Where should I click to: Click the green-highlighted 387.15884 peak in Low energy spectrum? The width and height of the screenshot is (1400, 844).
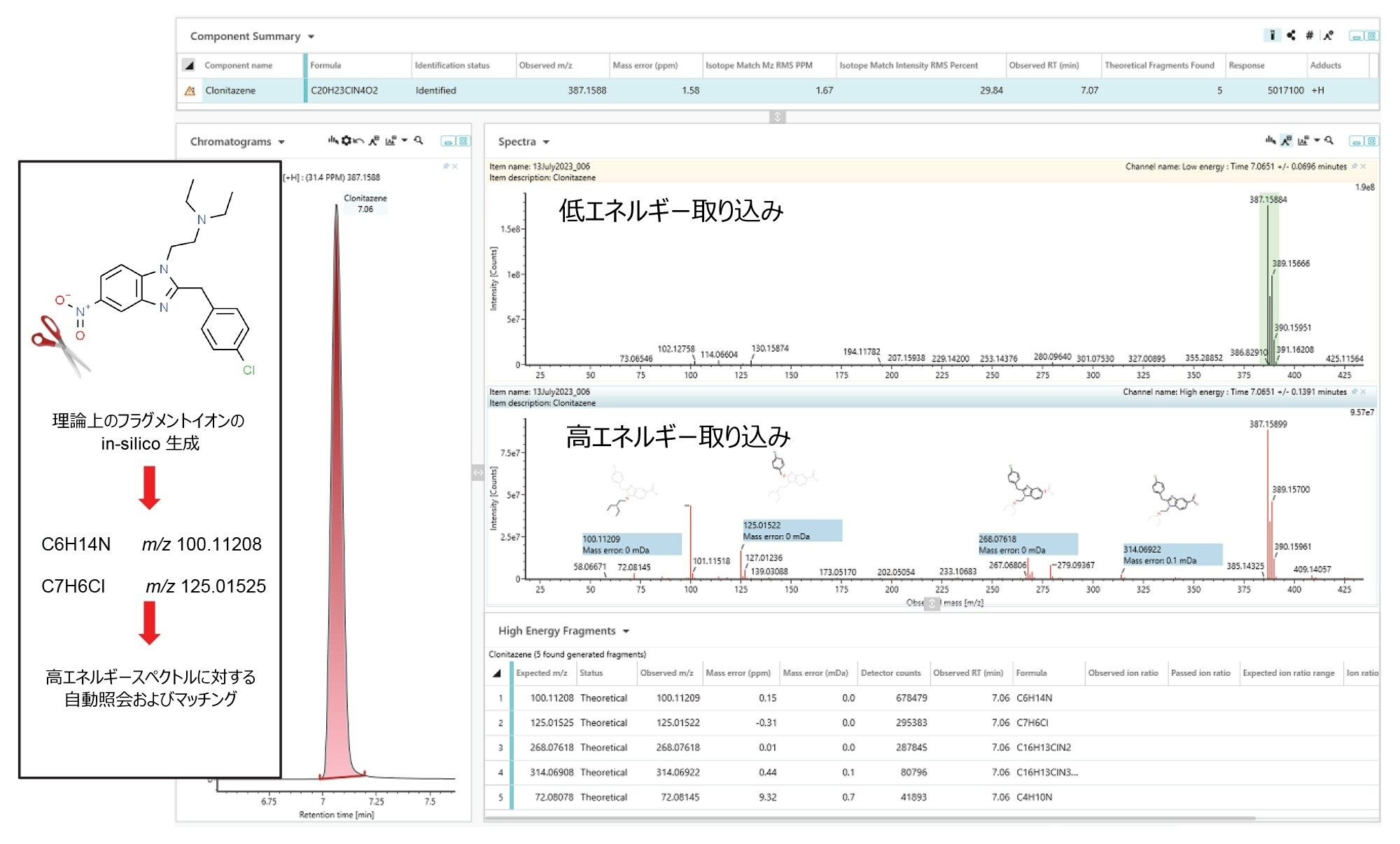[x=1268, y=280]
